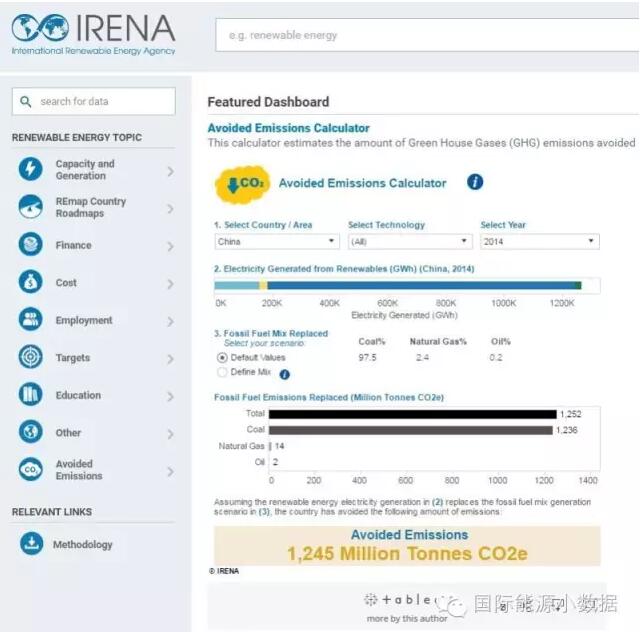The width and height of the screenshot is (640, 632).
Task: Select the Define Mix radio button
Action: pos(222,372)
